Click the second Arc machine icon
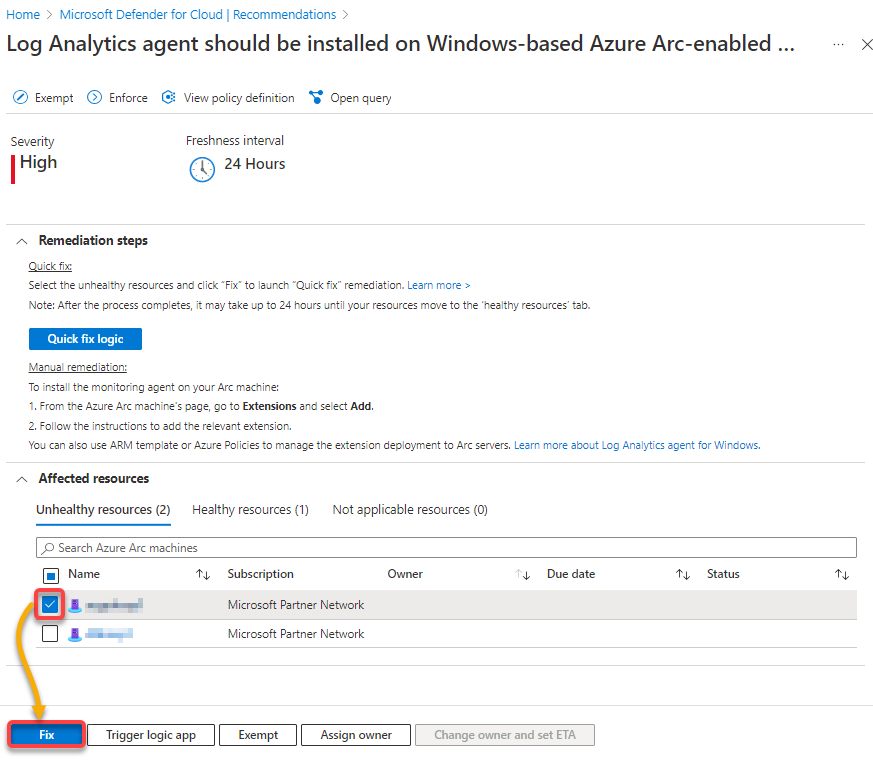873x767 pixels. click(x=75, y=635)
